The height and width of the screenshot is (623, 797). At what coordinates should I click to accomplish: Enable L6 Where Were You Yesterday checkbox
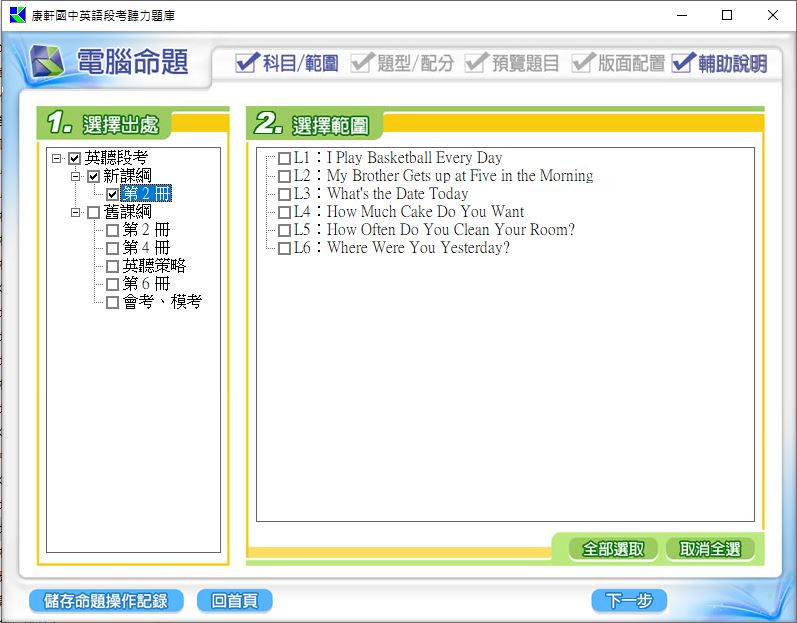[285, 248]
